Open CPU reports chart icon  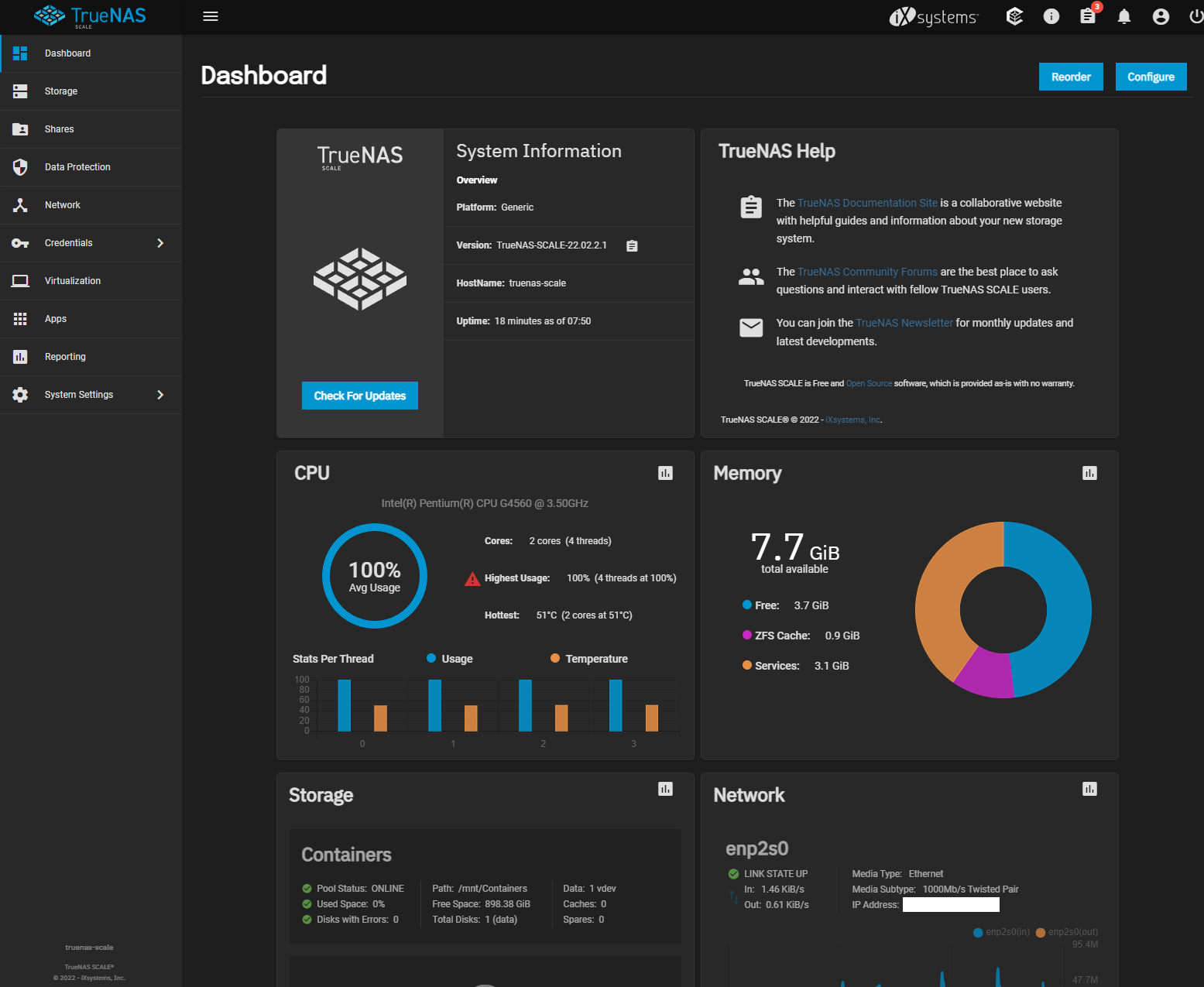(x=665, y=473)
